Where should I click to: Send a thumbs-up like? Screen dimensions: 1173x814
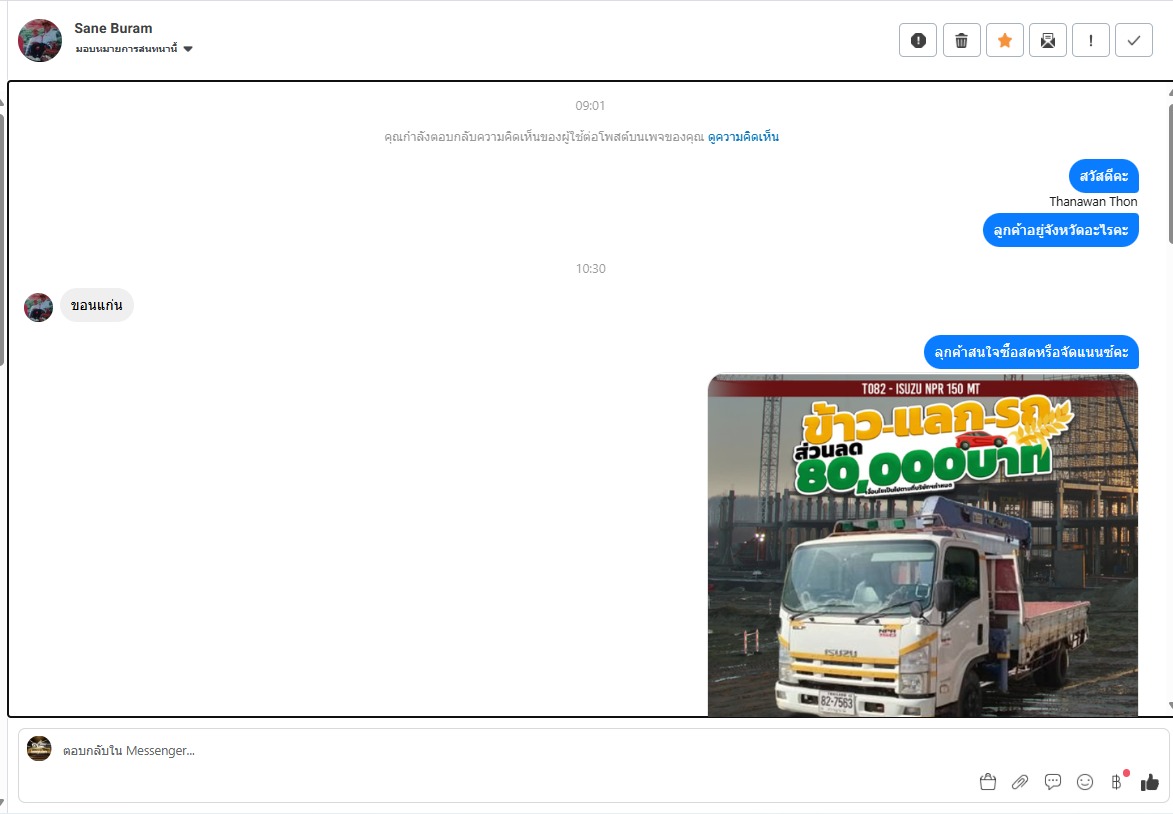click(x=1150, y=782)
